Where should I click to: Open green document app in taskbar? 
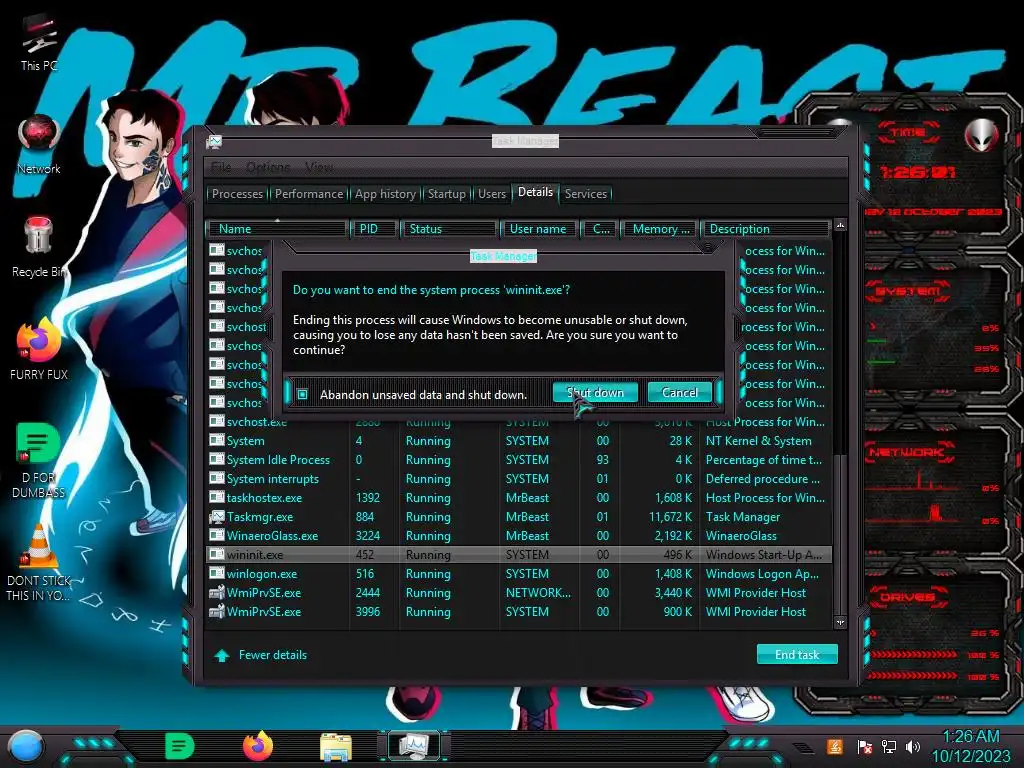click(179, 746)
